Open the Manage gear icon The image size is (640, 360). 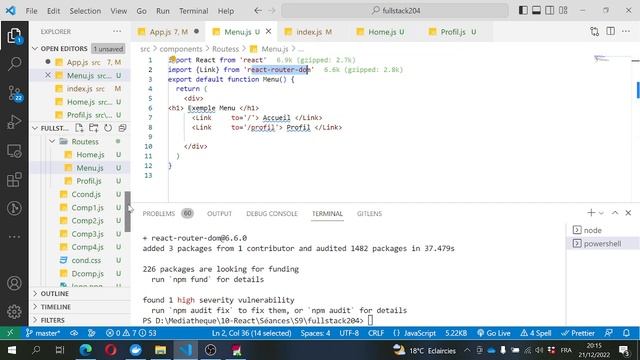(x=14, y=311)
